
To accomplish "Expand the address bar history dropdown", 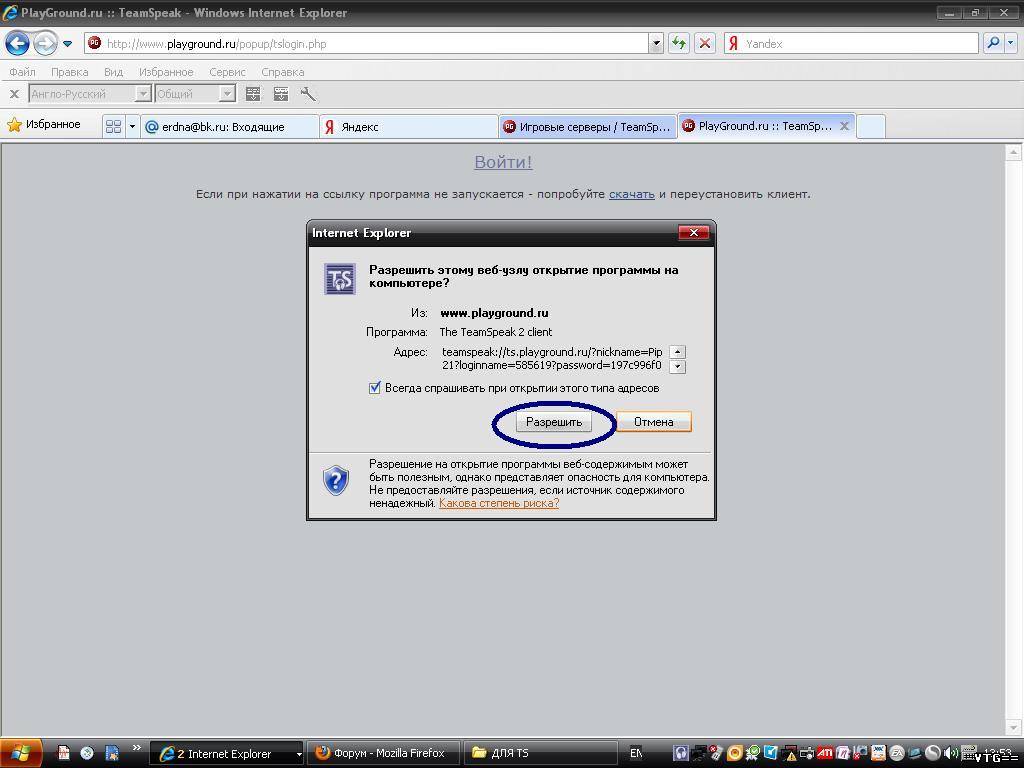I will (656, 44).
